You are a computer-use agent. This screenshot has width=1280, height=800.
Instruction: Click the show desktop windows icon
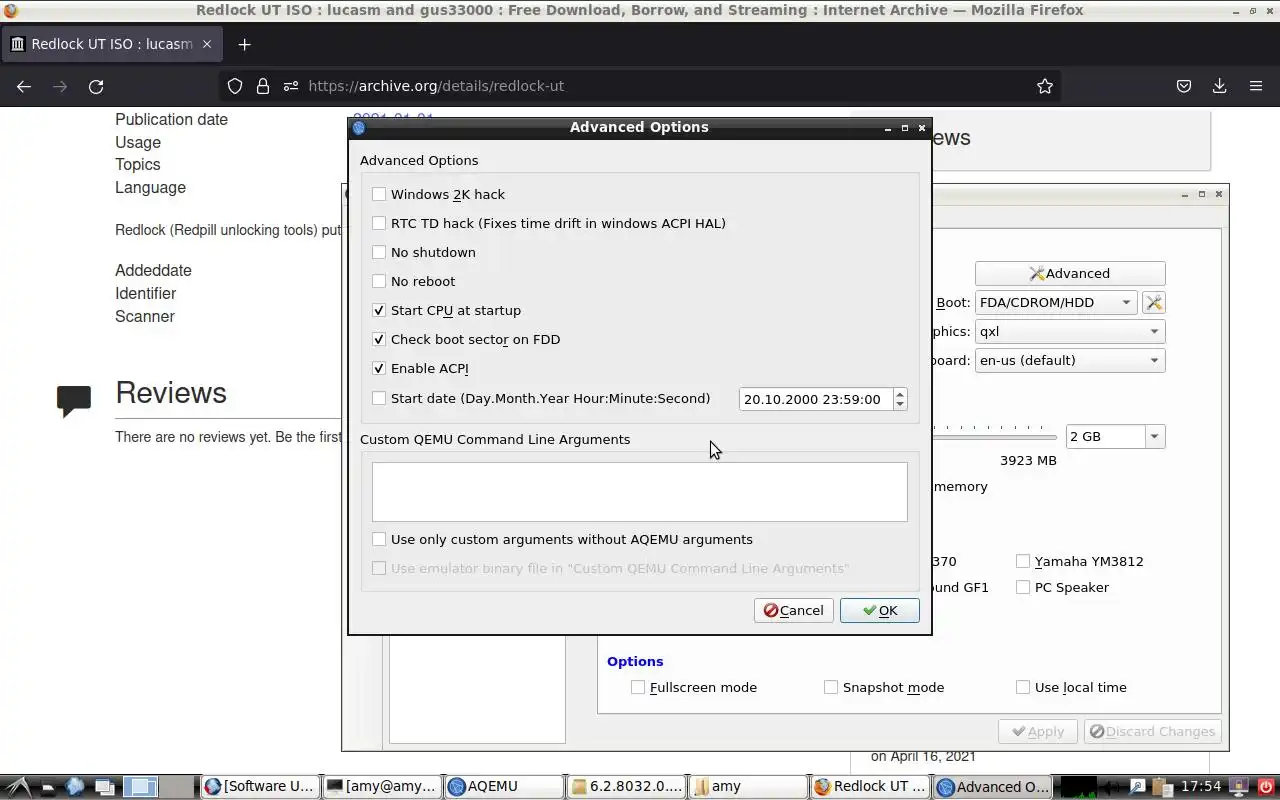(105, 787)
